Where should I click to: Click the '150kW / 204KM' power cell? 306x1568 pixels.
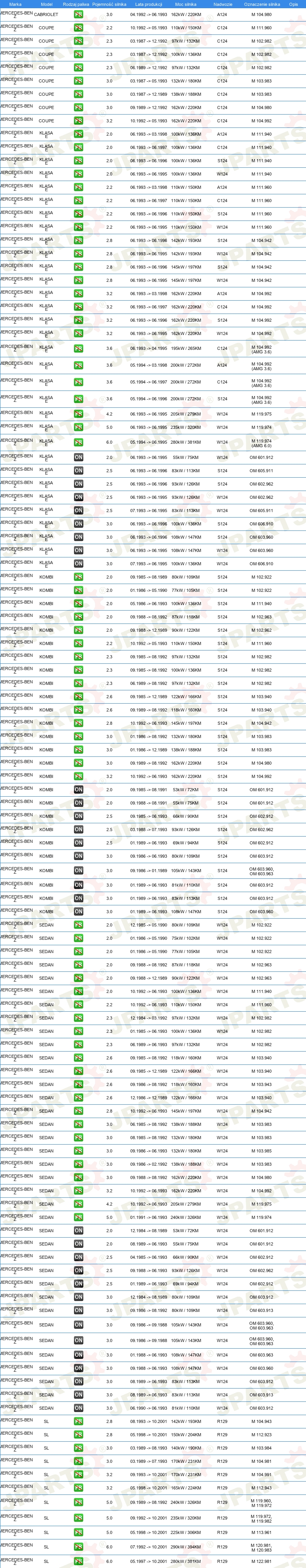pyautogui.click(x=186, y=1435)
